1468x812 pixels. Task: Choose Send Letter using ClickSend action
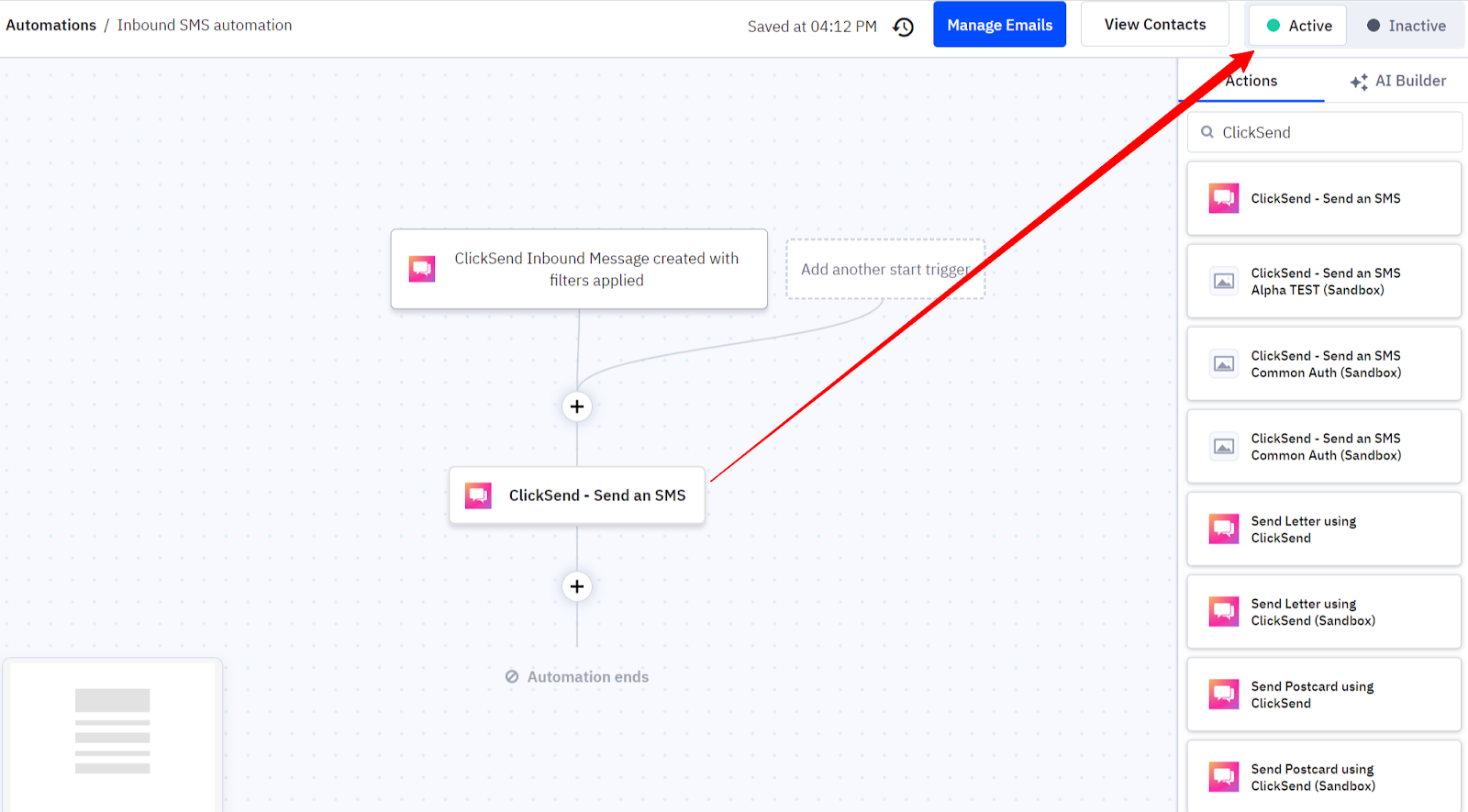(1324, 529)
